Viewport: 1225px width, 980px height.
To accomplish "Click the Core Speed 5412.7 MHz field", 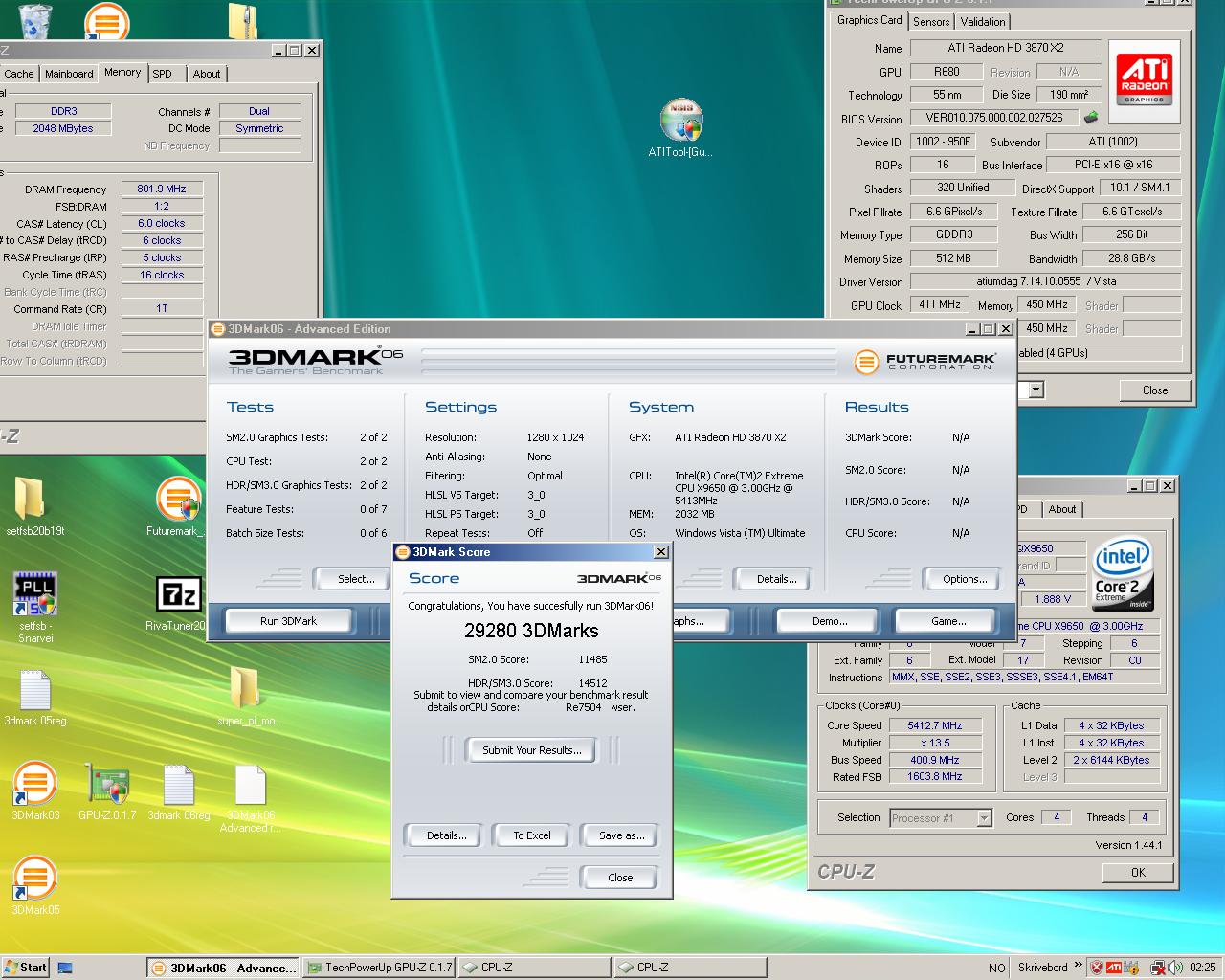I will 935,725.
